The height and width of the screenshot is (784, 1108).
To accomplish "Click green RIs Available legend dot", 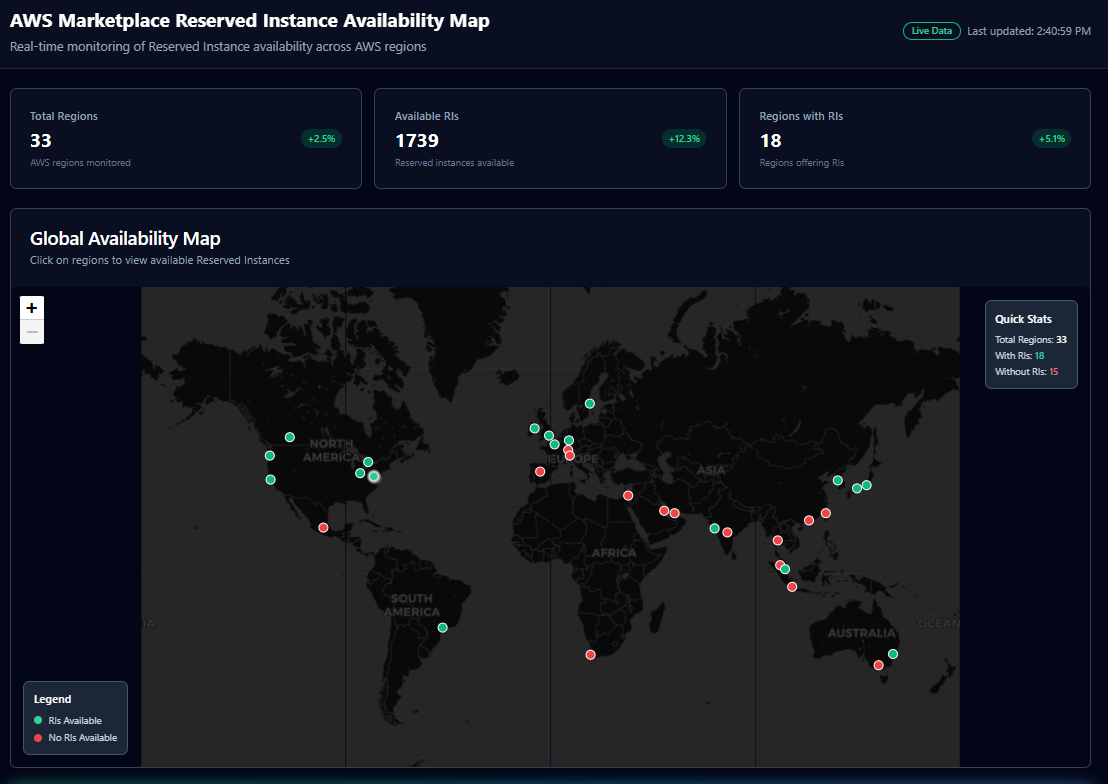I will [x=38, y=720].
